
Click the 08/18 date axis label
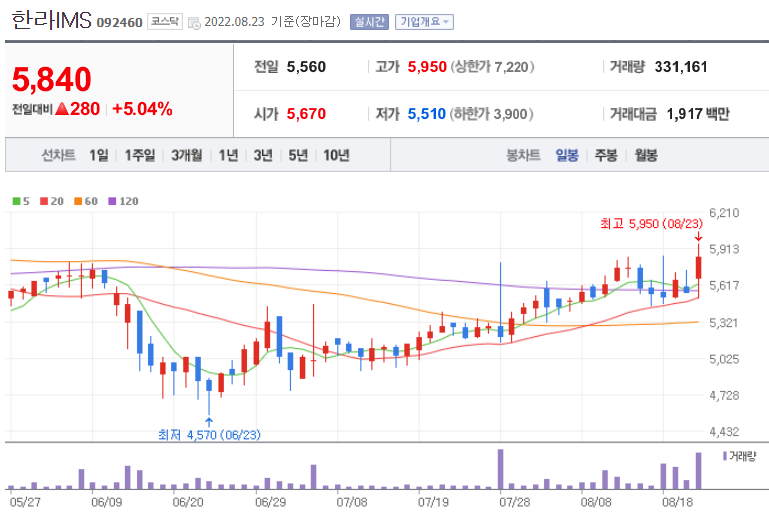(x=677, y=502)
